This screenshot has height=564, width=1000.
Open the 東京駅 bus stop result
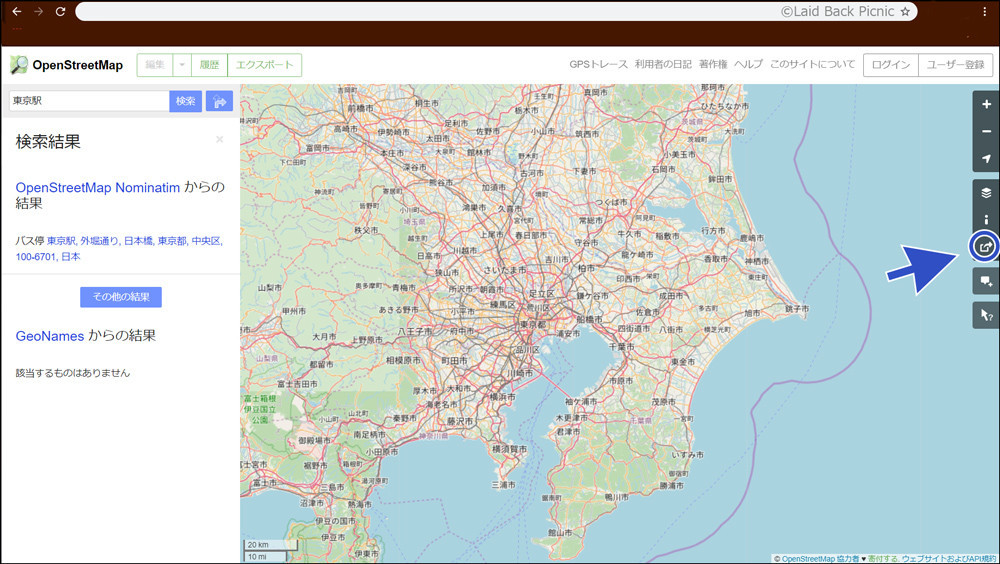click(119, 249)
